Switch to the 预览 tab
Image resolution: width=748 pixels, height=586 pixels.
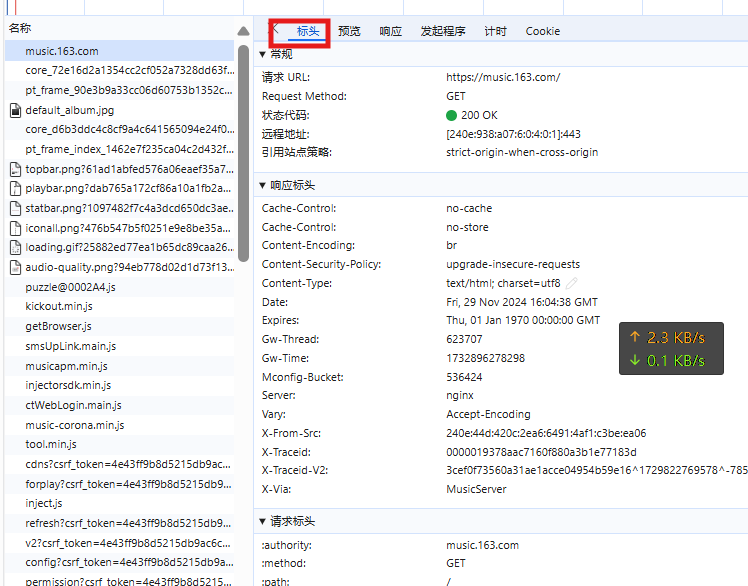(349, 31)
